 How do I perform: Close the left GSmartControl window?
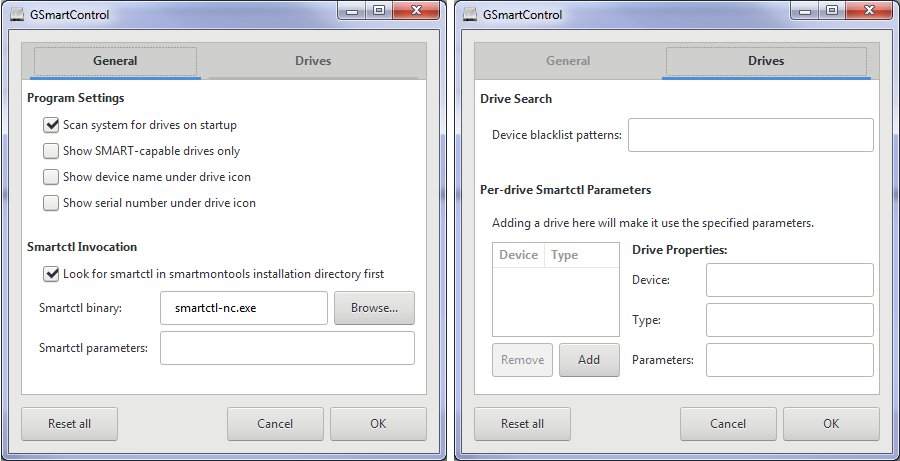coord(417,11)
